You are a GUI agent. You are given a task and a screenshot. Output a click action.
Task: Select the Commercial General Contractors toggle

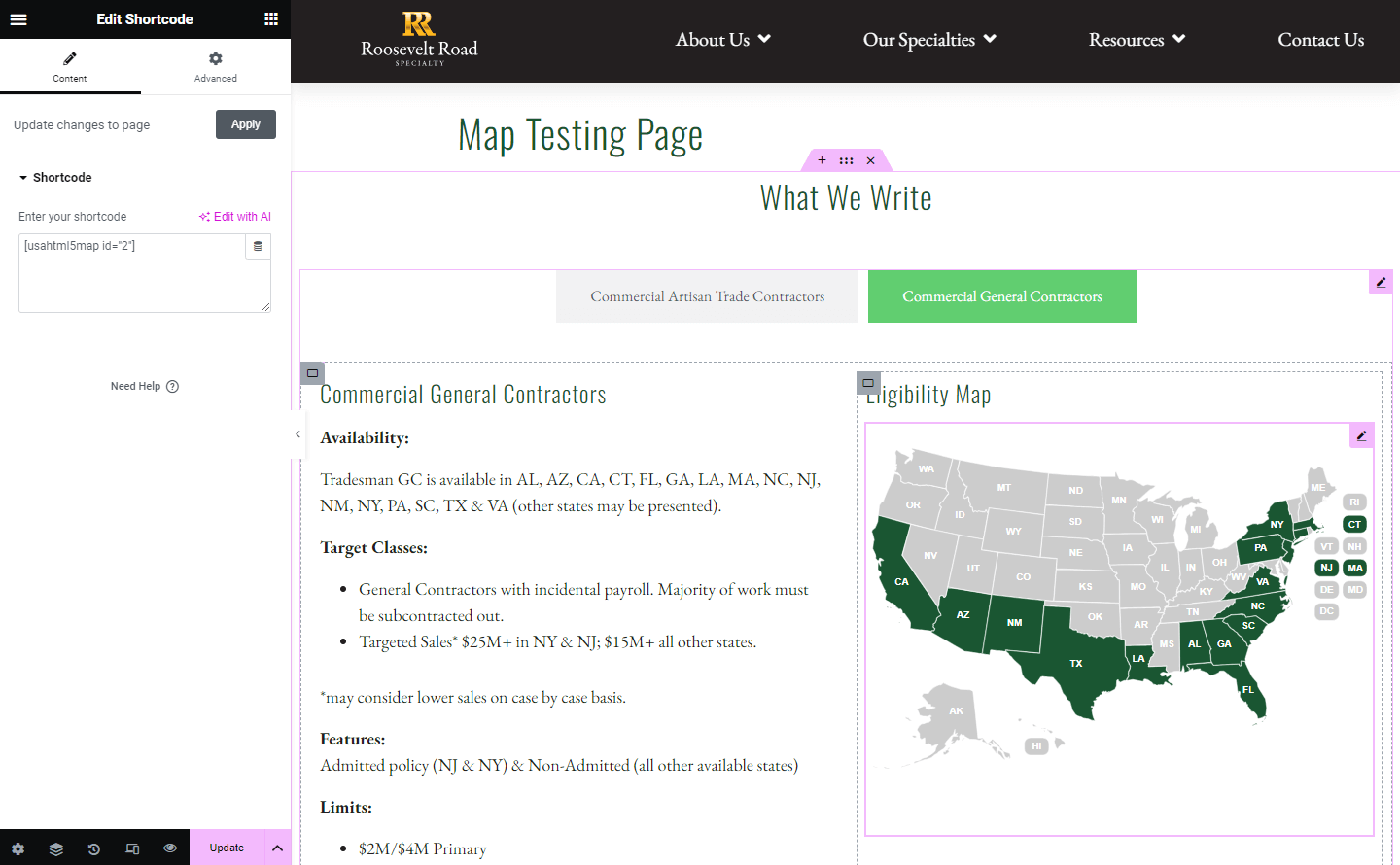(1001, 295)
